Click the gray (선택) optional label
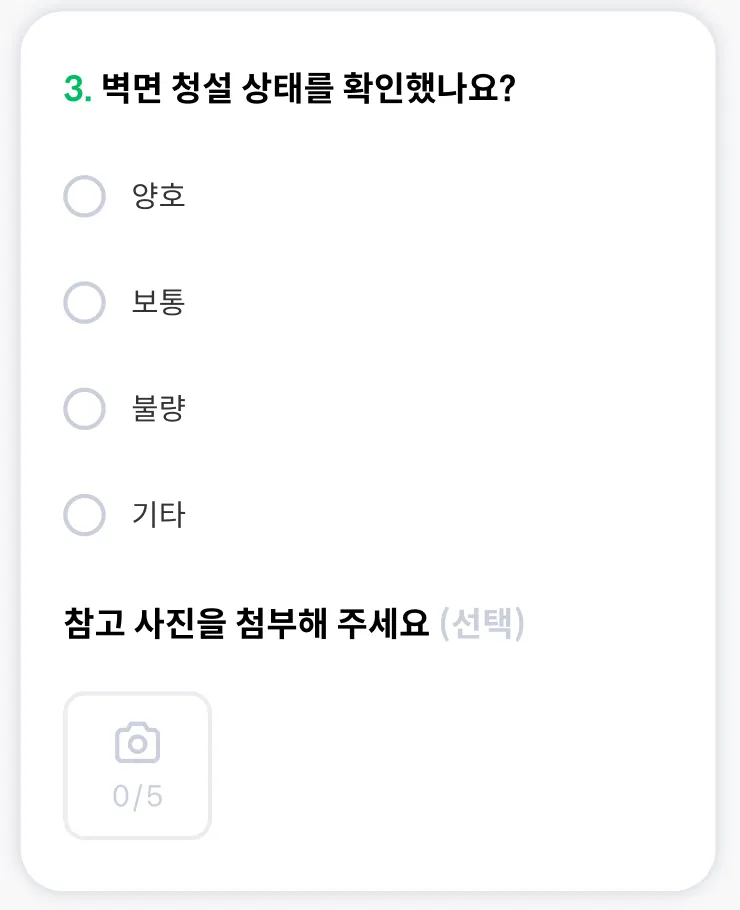The width and height of the screenshot is (740, 910). click(482, 624)
